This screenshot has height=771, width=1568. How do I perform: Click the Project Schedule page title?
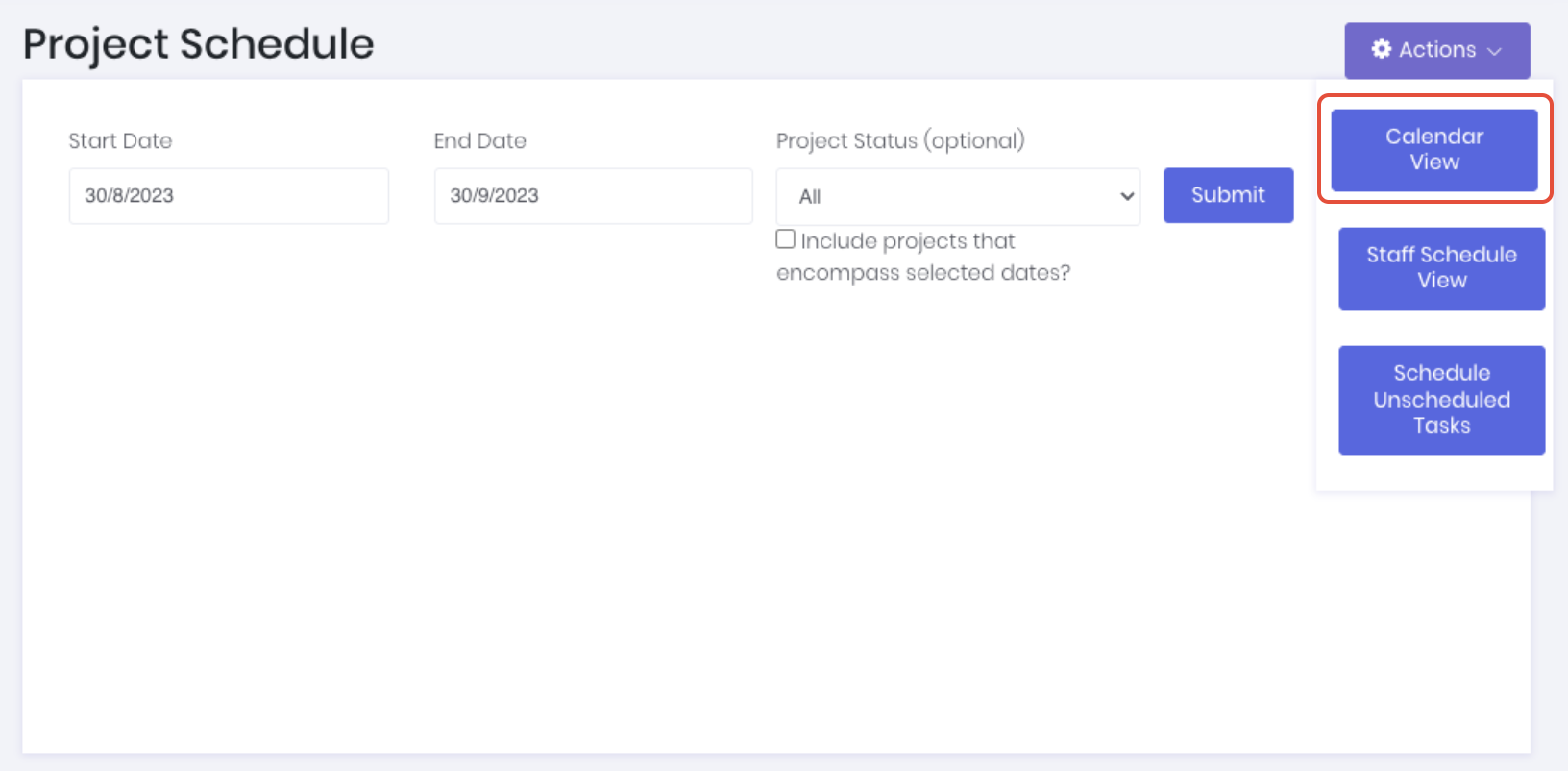coord(199,43)
